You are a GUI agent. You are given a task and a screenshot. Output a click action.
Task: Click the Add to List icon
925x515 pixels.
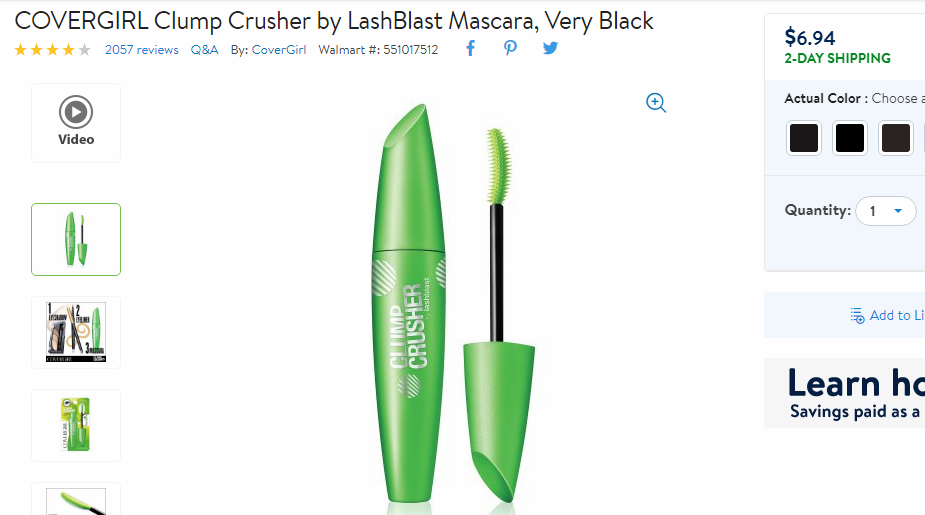pos(857,316)
